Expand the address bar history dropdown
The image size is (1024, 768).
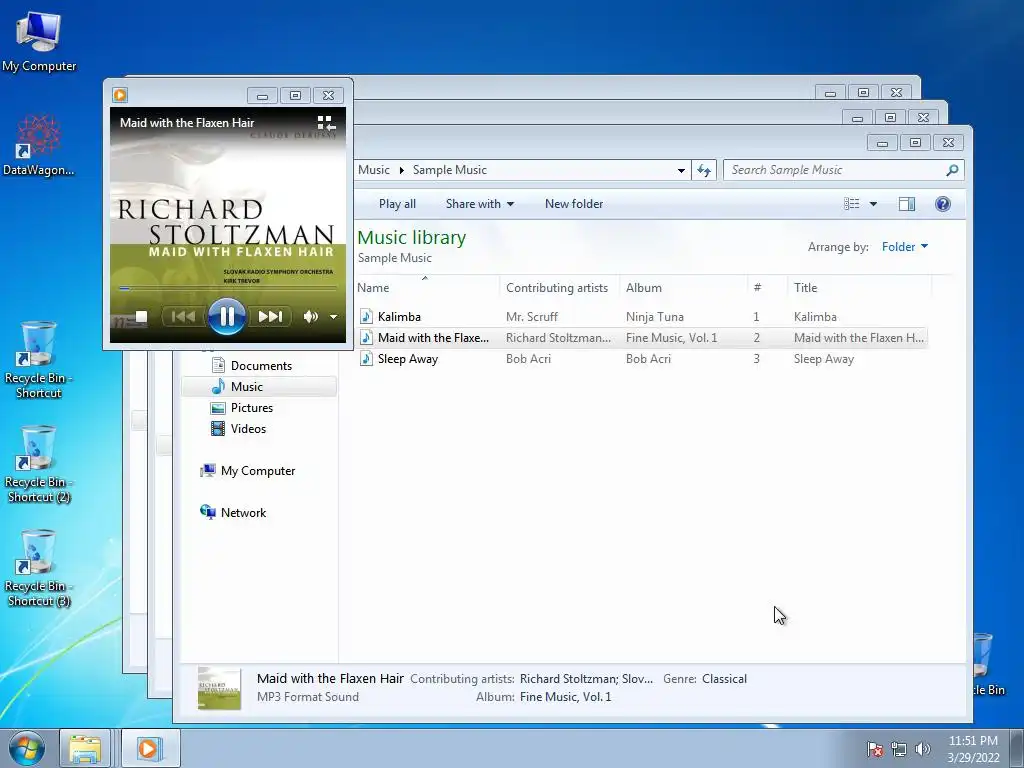click(681, 170)
